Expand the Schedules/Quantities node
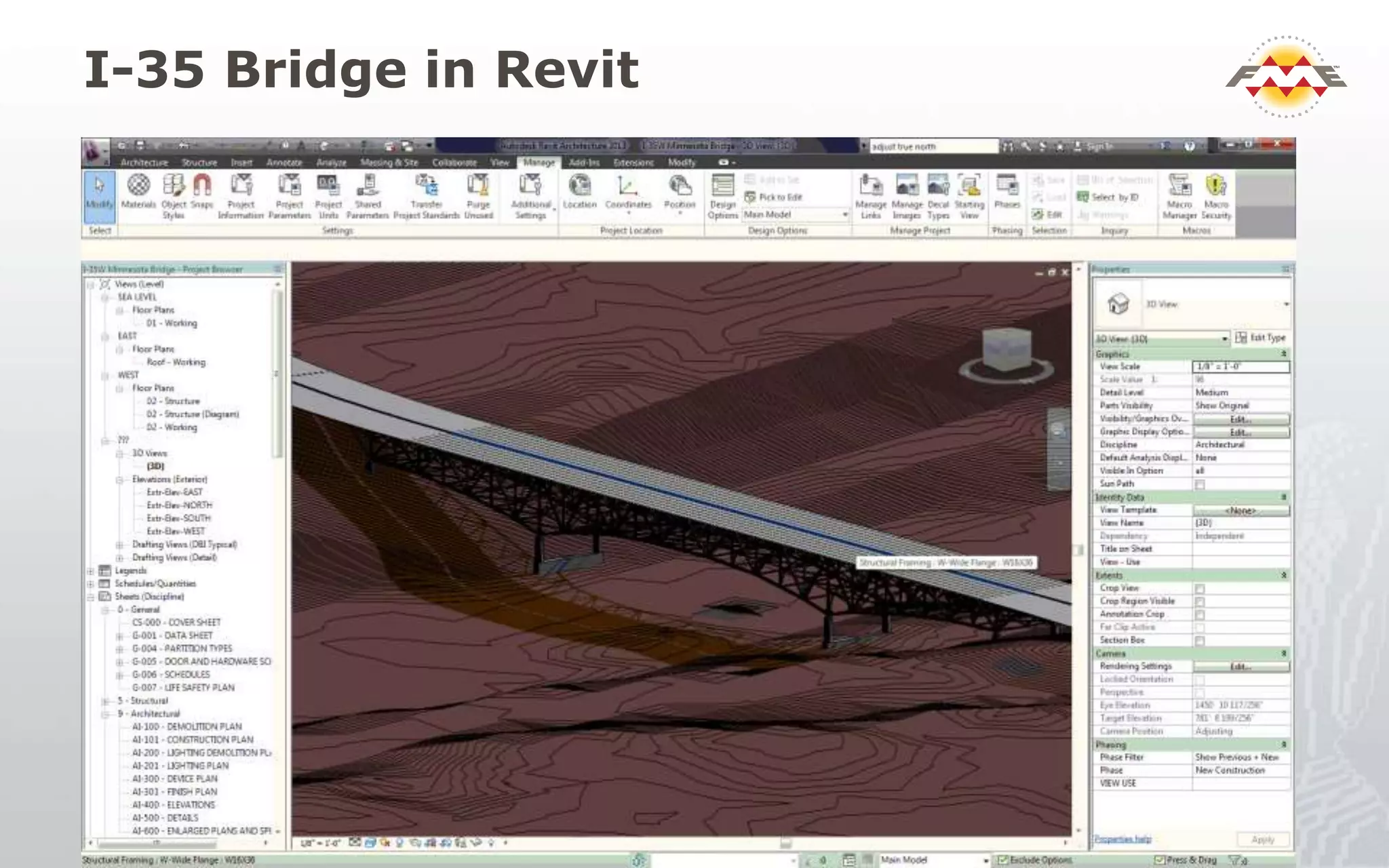Screen dimensions: 1389x868 point(90,584)
